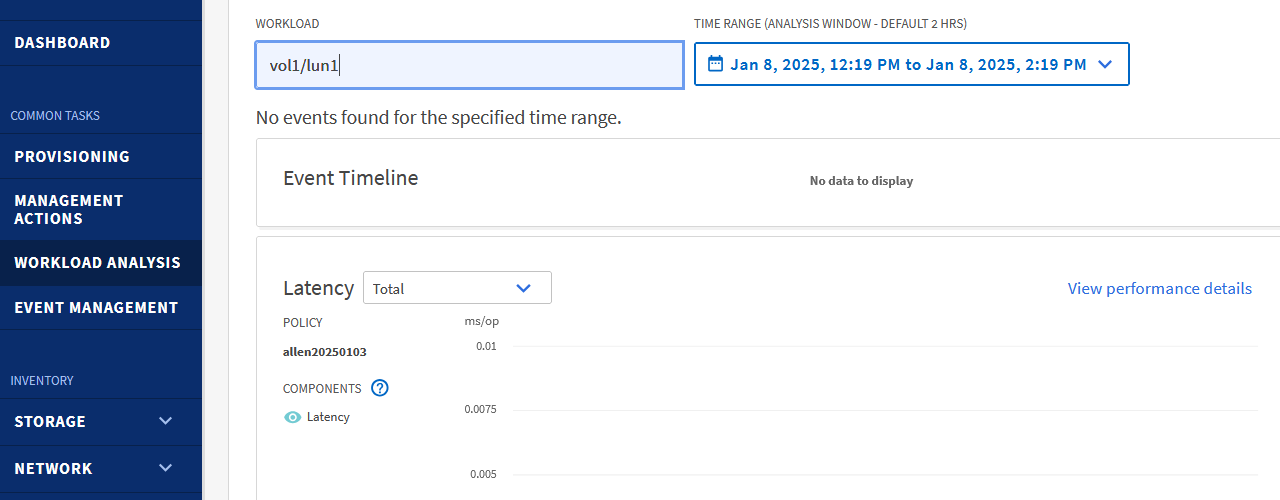Screen dimensions: 1280x500
Task: Click the Latency component legend label
Action: tap(328, 417)
